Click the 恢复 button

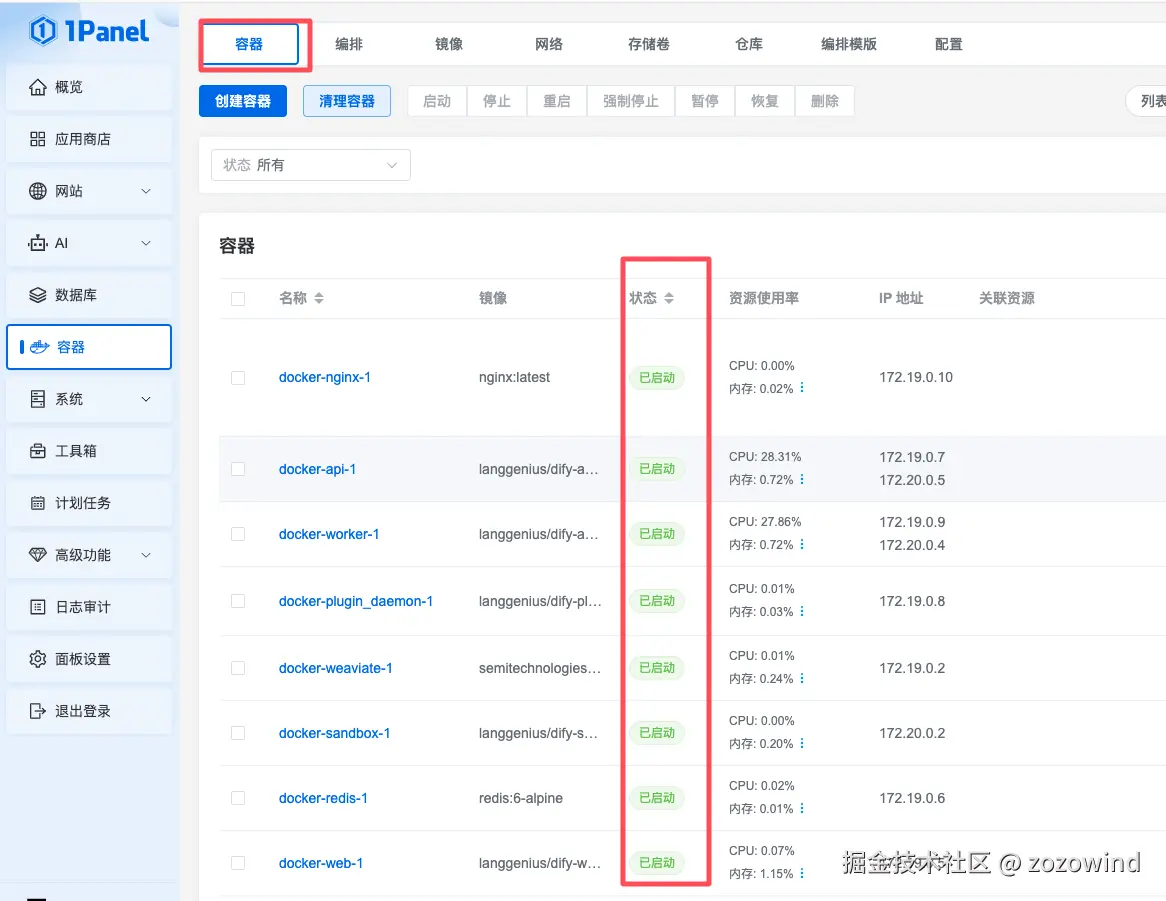point(764,101)
